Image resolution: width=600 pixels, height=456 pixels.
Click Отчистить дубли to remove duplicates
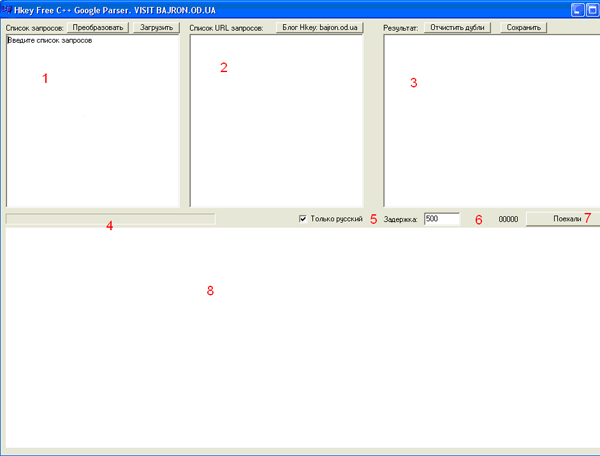click(456, 27)
